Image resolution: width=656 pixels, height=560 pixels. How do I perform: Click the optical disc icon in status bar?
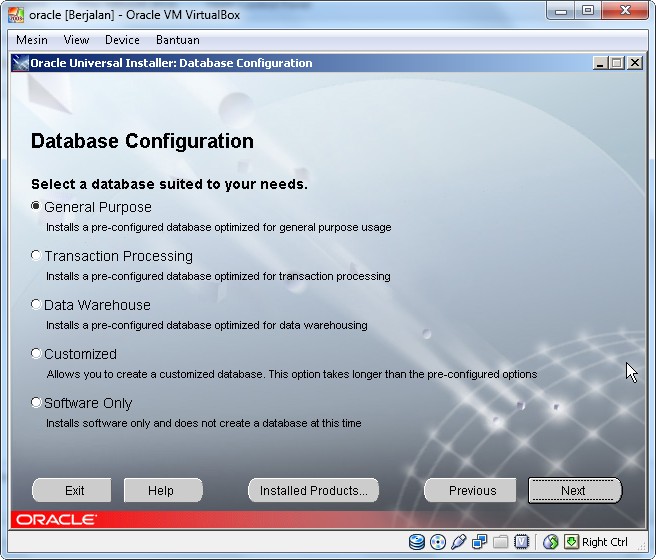[x=438, y=542]
